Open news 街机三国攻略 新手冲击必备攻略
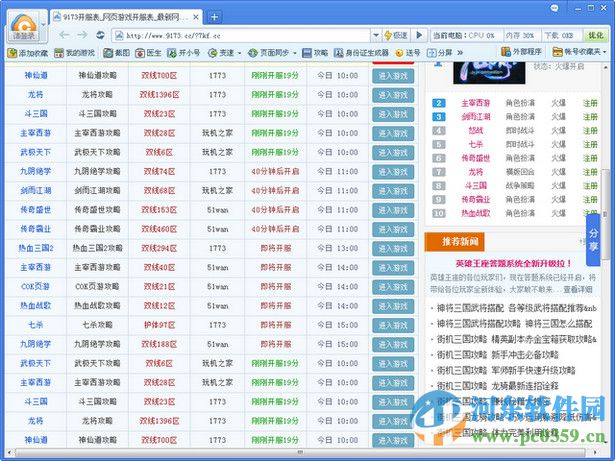The height and width of the screenshot is (461, 615). [497, 355]
